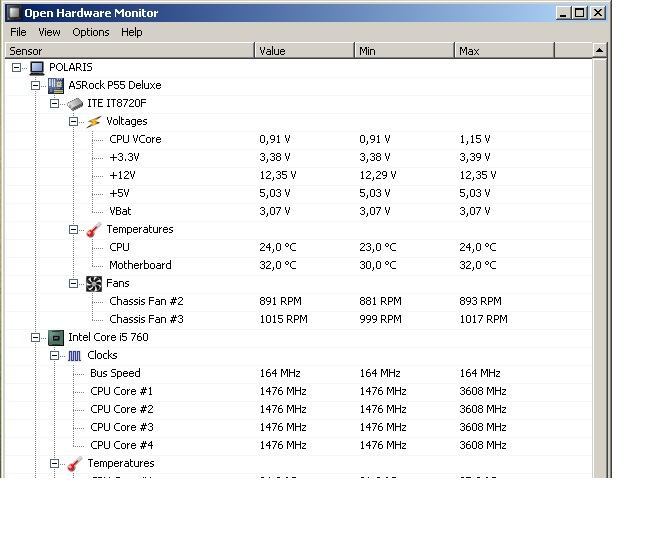The width and height of the screenshot is (657, 539).
Task: Click the 1,15 V max value of CPU VCore
Action: tap(475, 140)
